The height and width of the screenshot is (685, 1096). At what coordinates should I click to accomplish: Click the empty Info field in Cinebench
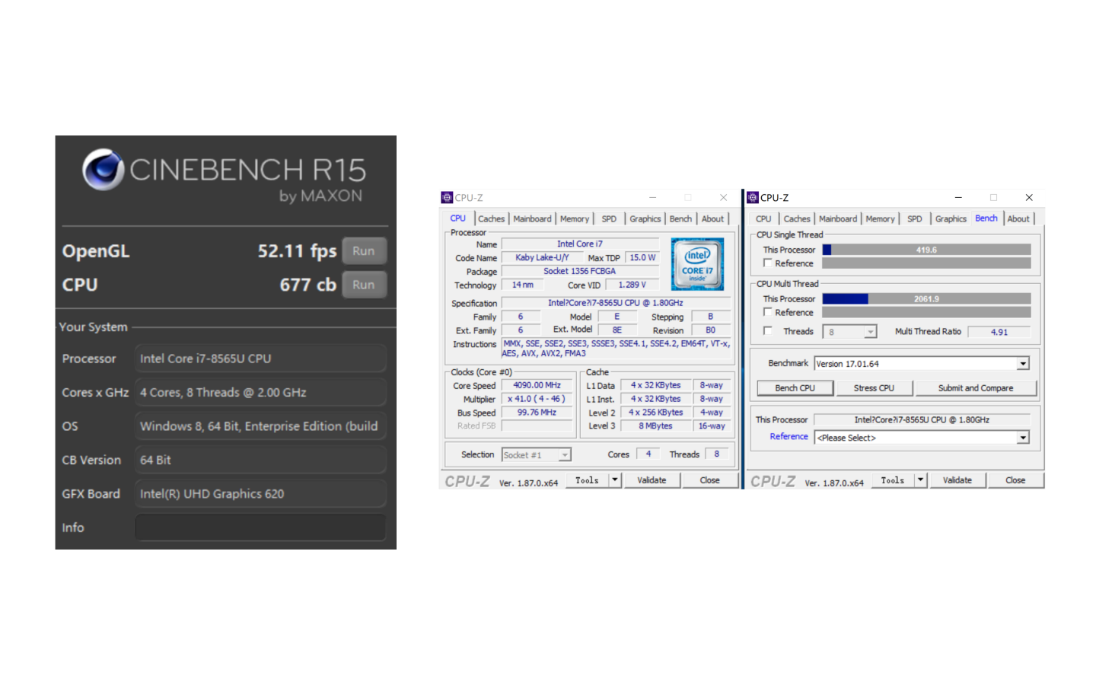pyautogui.click(x=260, y=528)
